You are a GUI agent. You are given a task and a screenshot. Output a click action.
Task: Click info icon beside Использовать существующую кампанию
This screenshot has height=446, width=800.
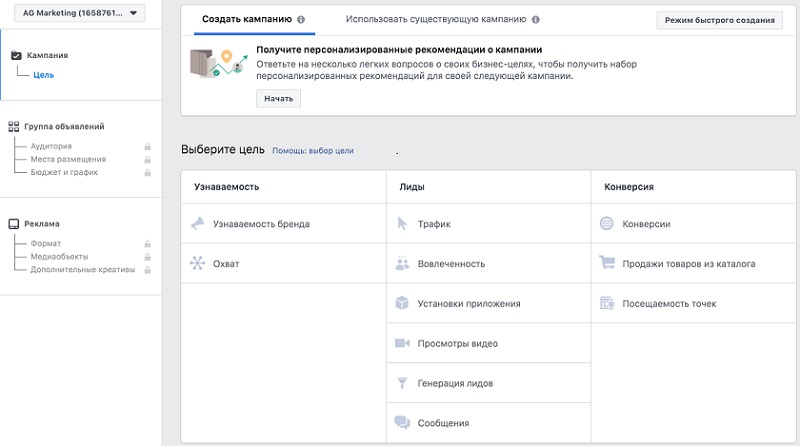535,20
